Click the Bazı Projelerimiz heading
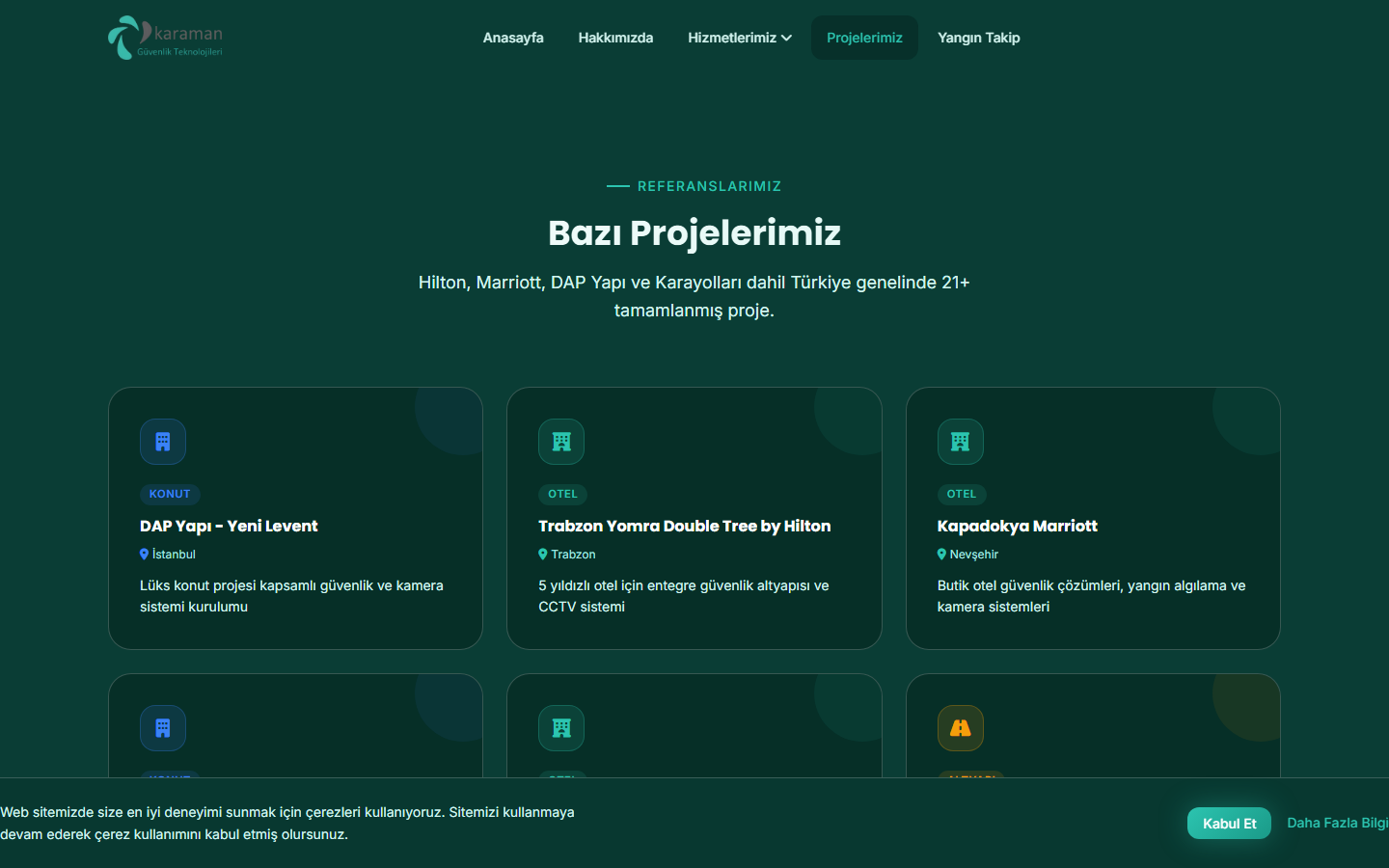Viewport: 1389px width, 868px height. coord(694,232)
